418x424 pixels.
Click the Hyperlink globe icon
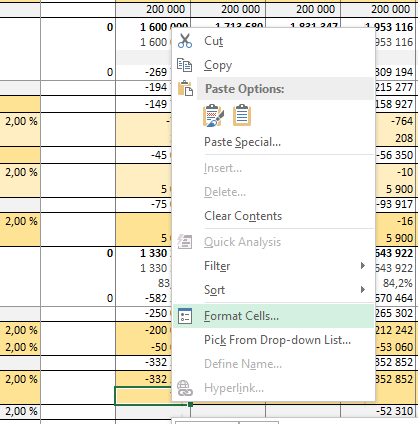point(185,388)
